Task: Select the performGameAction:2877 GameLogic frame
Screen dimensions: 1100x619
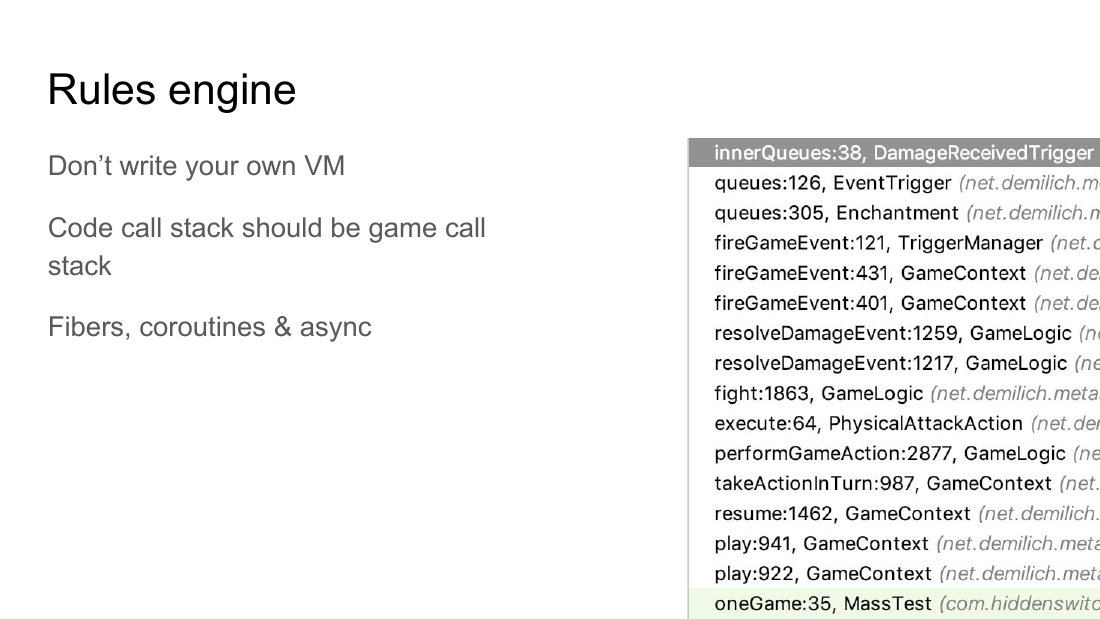Action: [x=894, y=454]
